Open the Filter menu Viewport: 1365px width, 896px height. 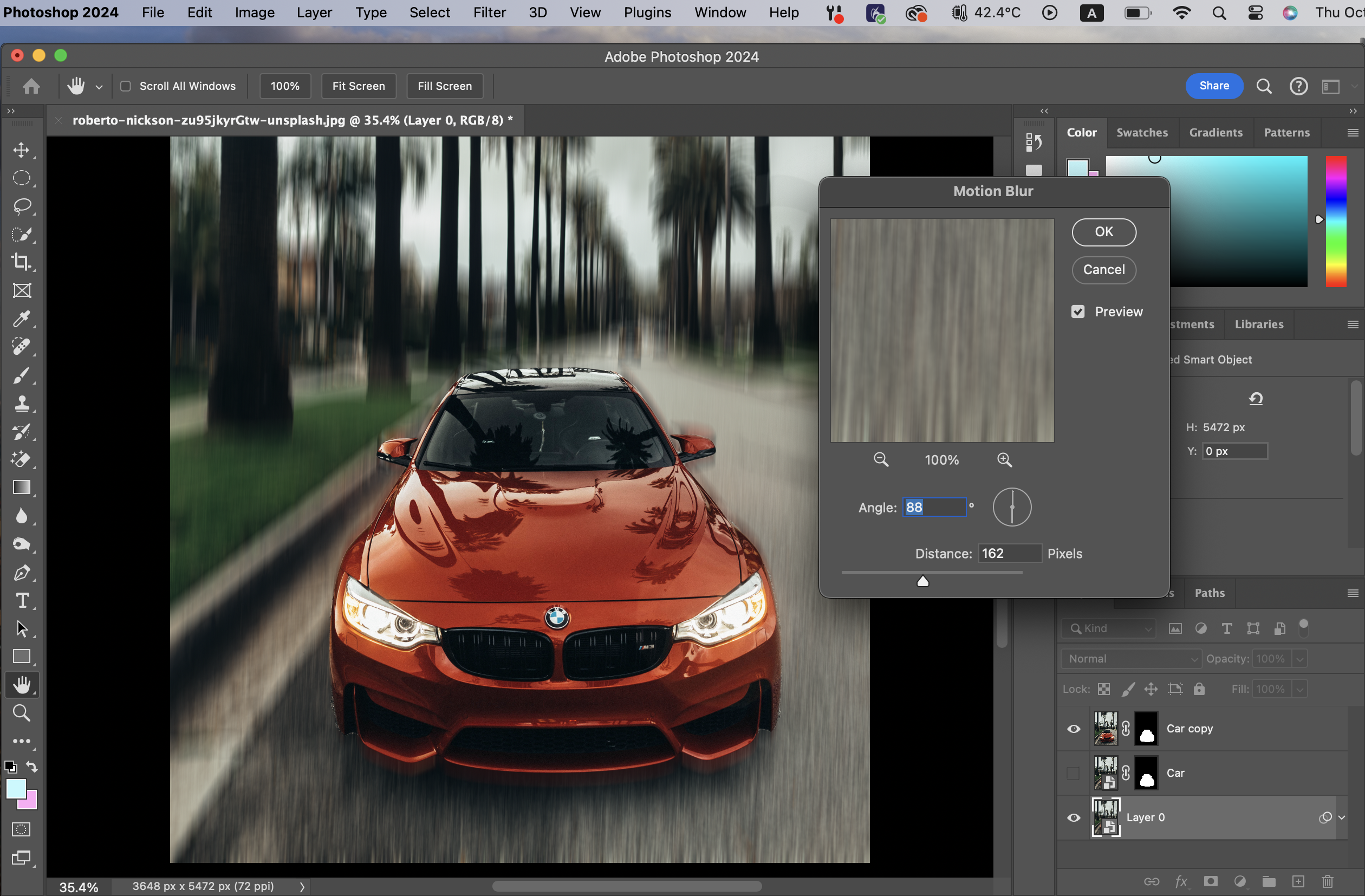[x=489, y=12]
